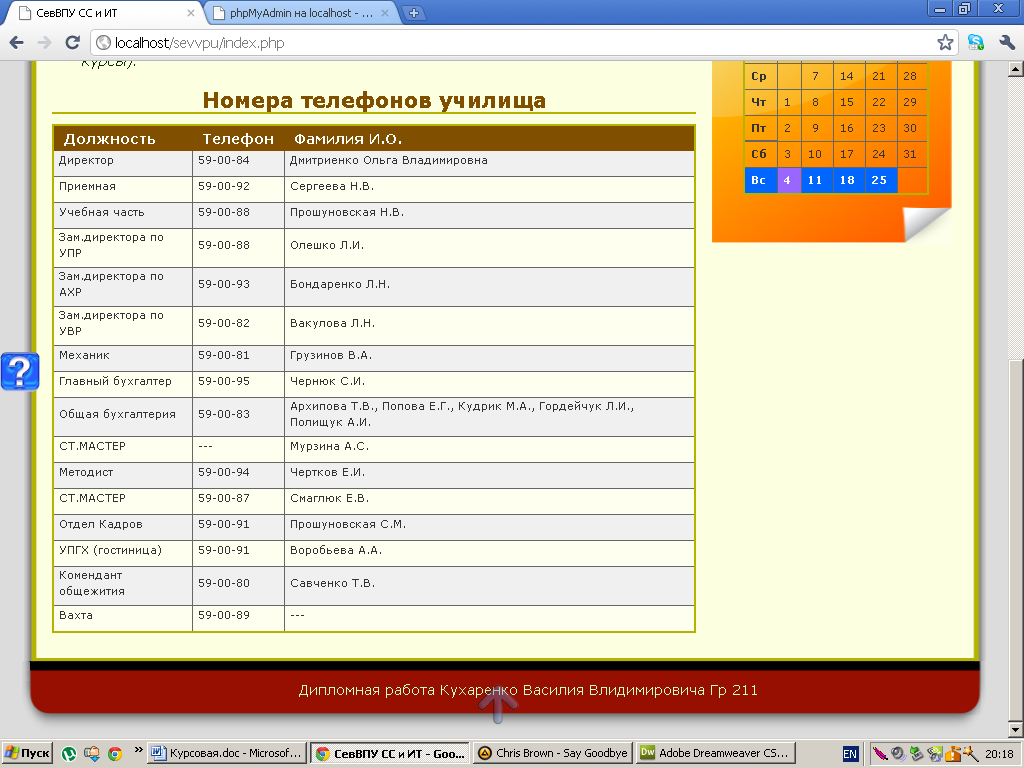Screen dimensions: 1024x768
Task: Click Дмитриенко Ольга Владимировна cell
Action: 489,163
